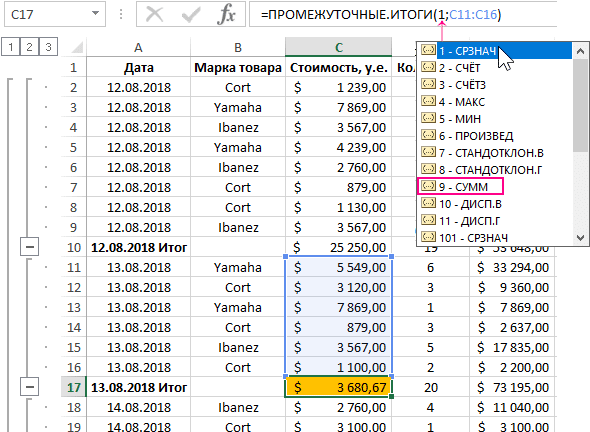590x432 pixels.
Task: Click the orange highlighted cell C17
Action: pyautogui.click(x=339, y=387)
